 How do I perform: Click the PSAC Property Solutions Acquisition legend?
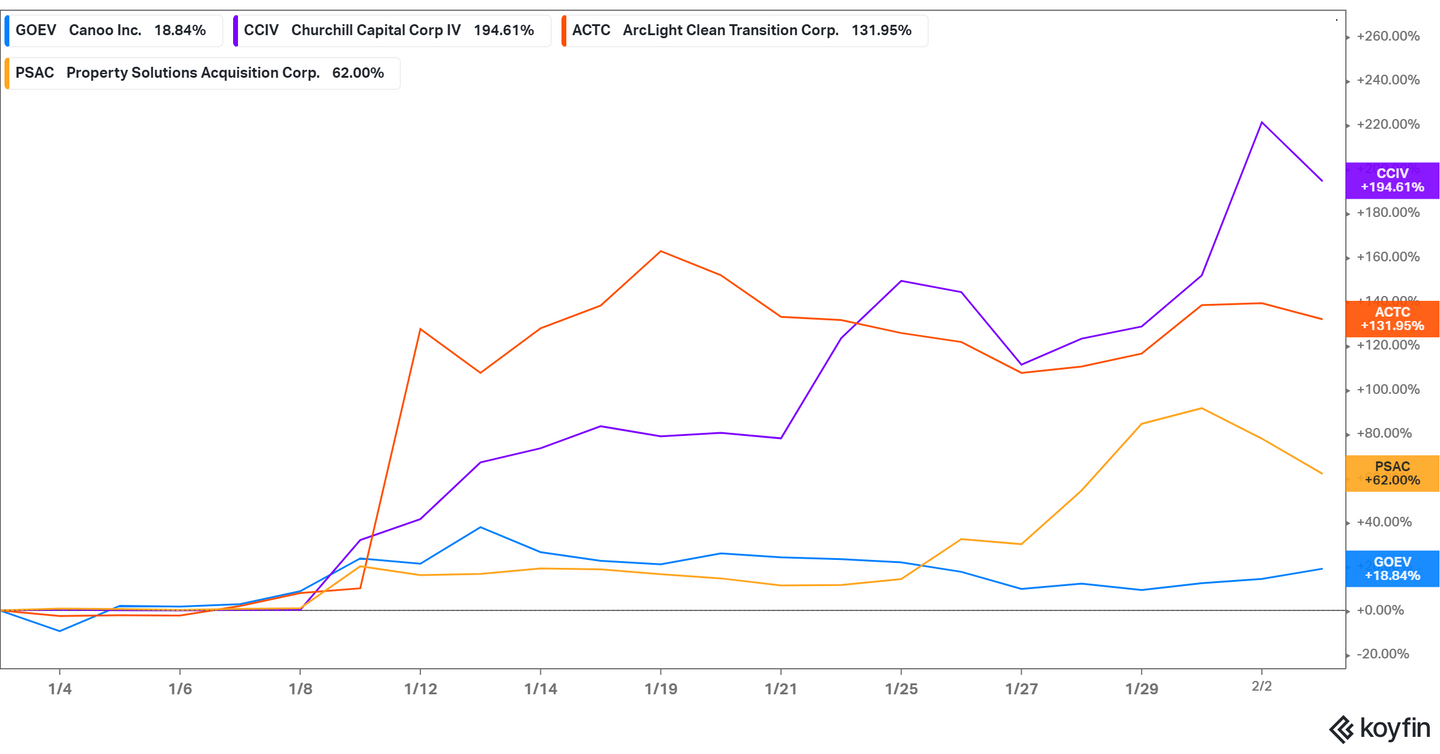point(200,73)
